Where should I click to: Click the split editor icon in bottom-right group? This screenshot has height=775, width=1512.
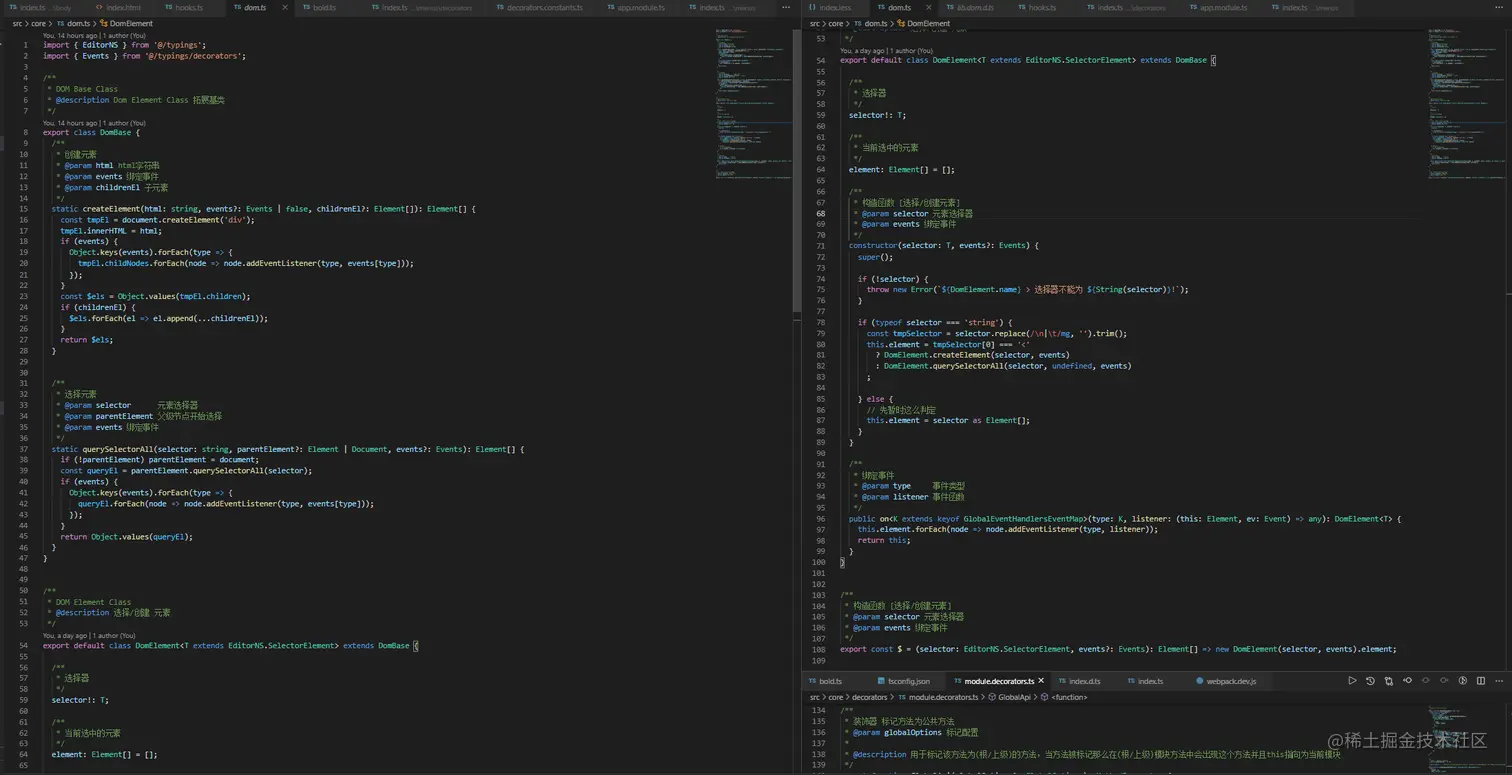pyautogui.click(x=1481, y=681)
